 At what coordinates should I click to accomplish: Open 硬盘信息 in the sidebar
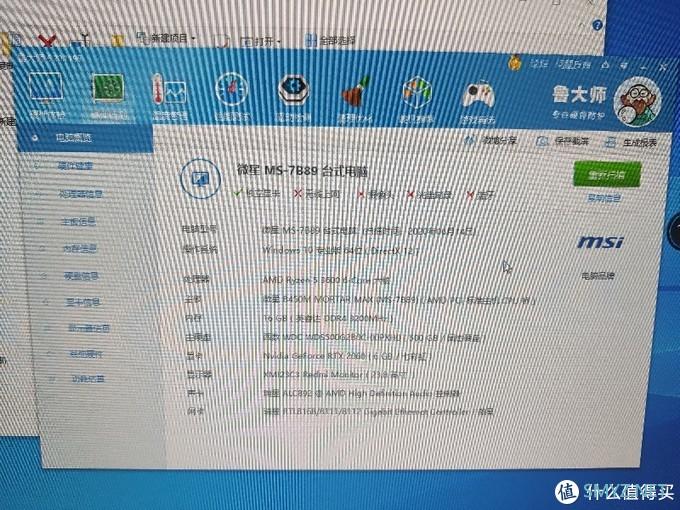pyautogui.click(x=82, y=275)
